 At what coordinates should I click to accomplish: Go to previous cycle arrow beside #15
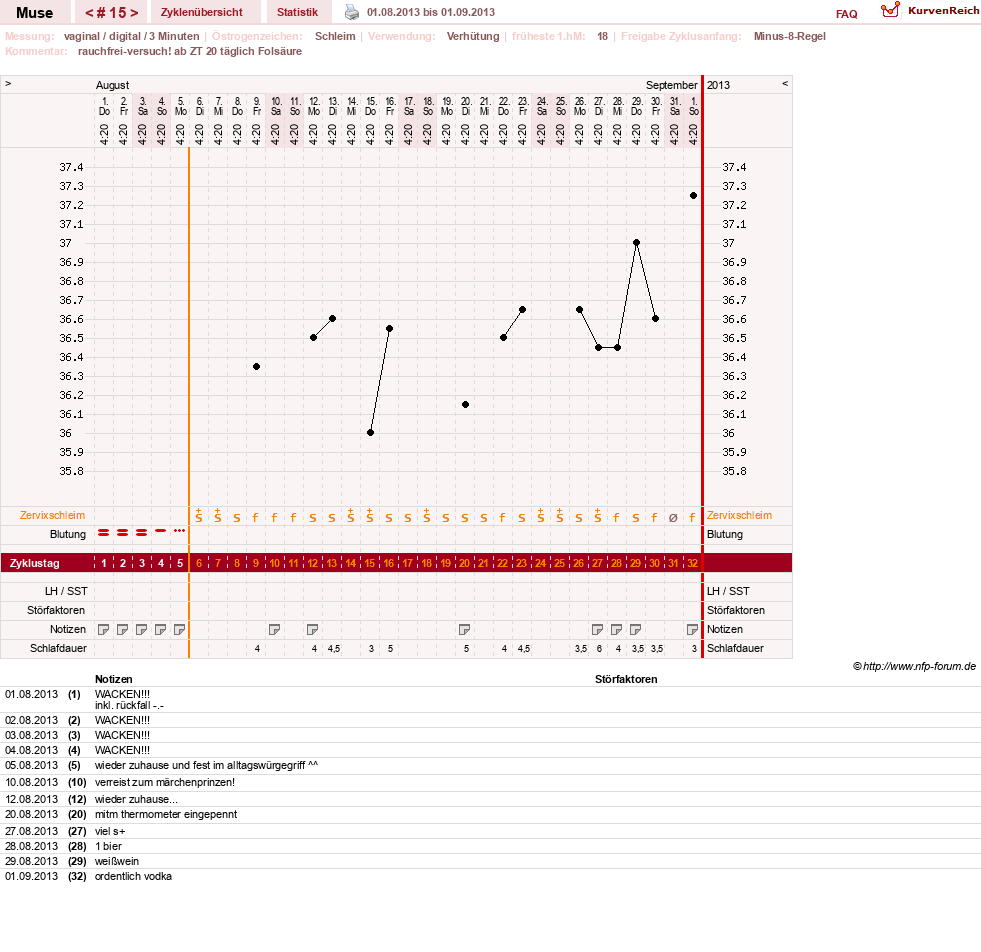pyautogui.click(x=89, y=13)
